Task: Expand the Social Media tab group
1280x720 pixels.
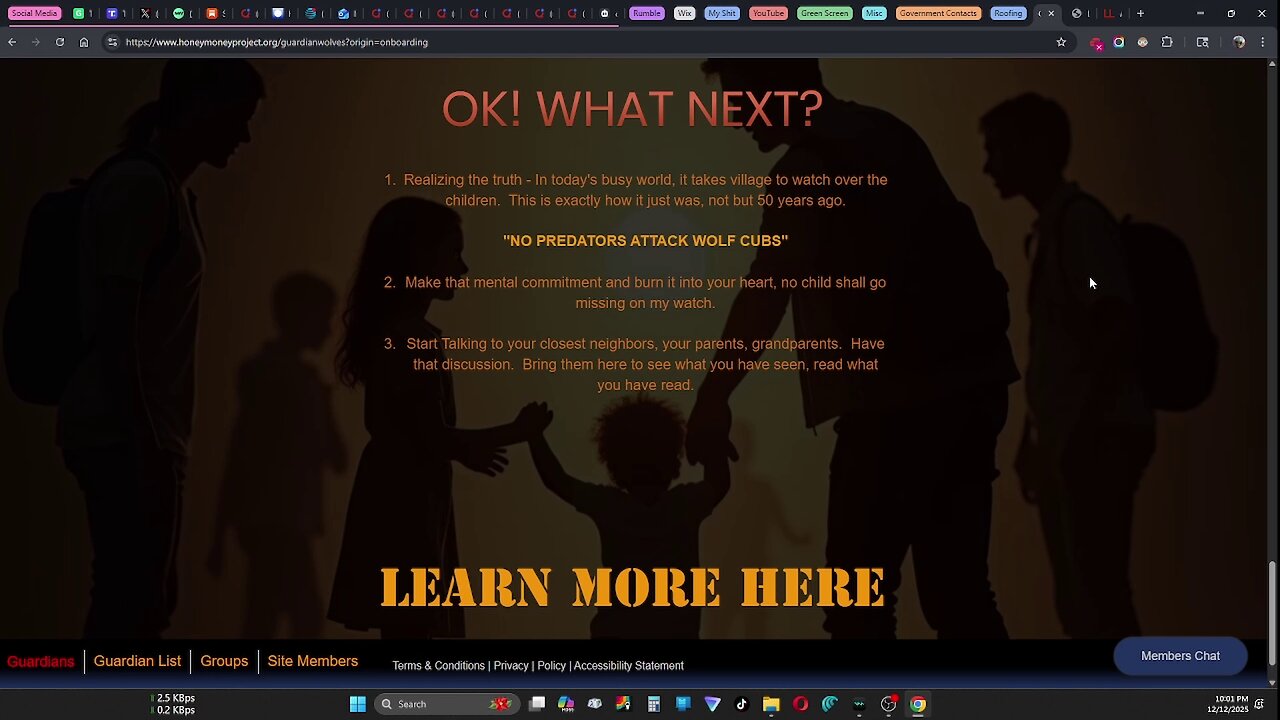Action: point(34,13)
